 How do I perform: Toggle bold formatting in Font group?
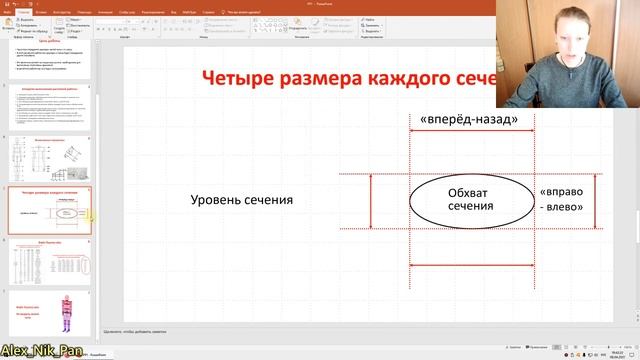[x=98, y=29]
